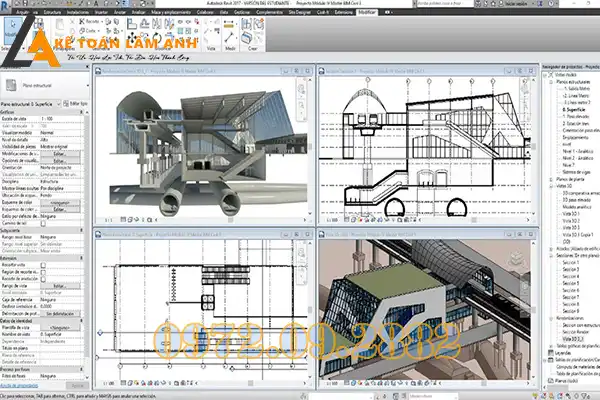The width and height of the screenshot is (600, 400).
Task: Click the Ayuda de propiedades link
Action: click(20, 384)
